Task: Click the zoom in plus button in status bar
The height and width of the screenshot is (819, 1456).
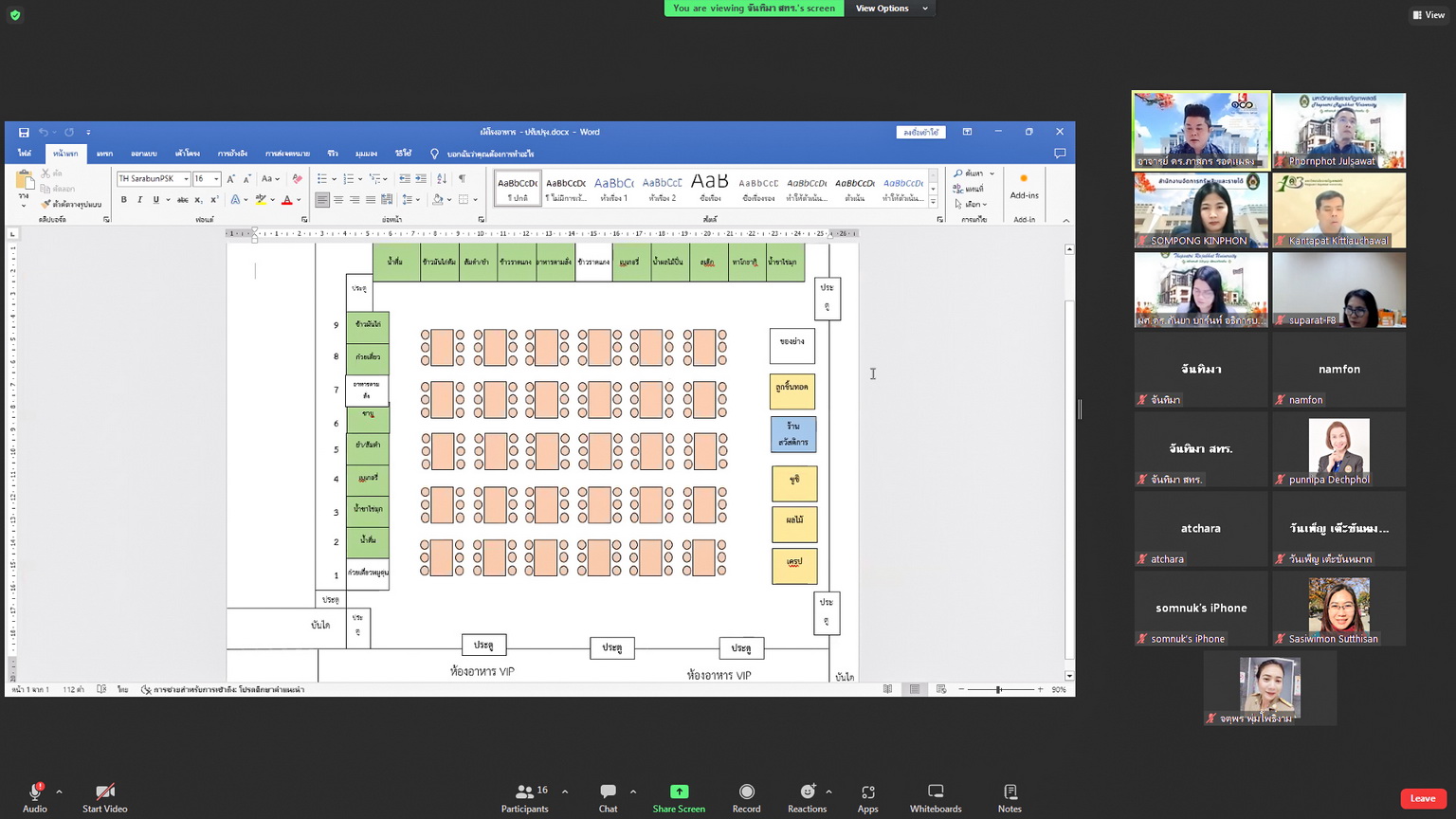Action: click(x=1040, y=689)
